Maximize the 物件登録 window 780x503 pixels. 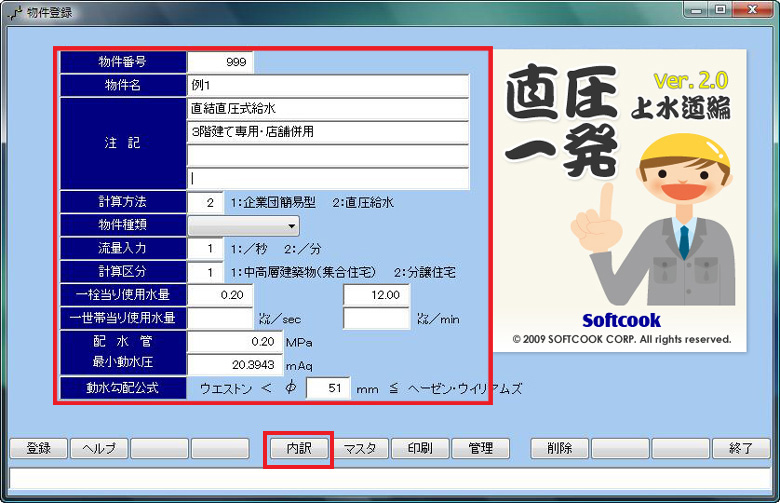click(x=720, y=10)
